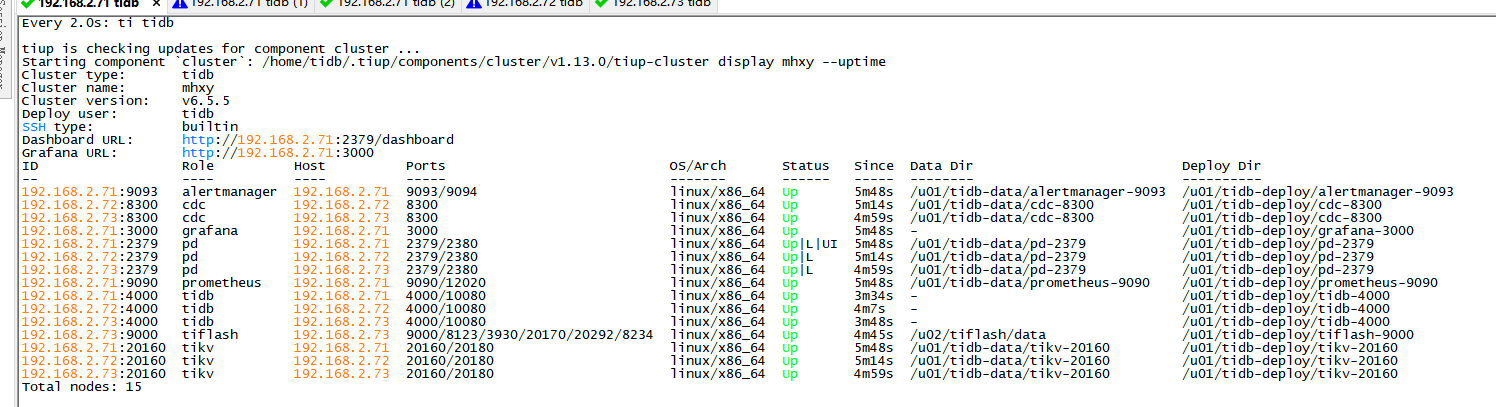
Task: Open the 192.168.2.73 tidb session tab
Action: coord(652,4)
